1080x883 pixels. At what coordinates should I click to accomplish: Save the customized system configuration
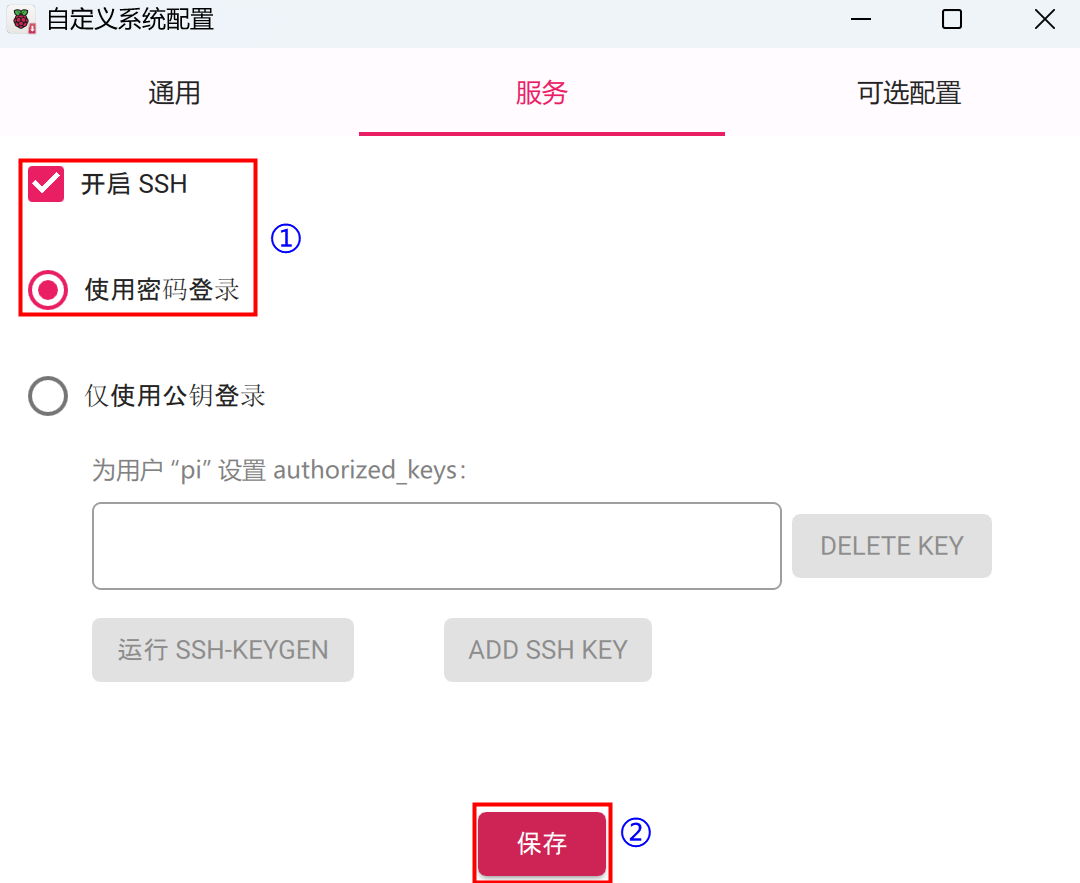[541, 843]
